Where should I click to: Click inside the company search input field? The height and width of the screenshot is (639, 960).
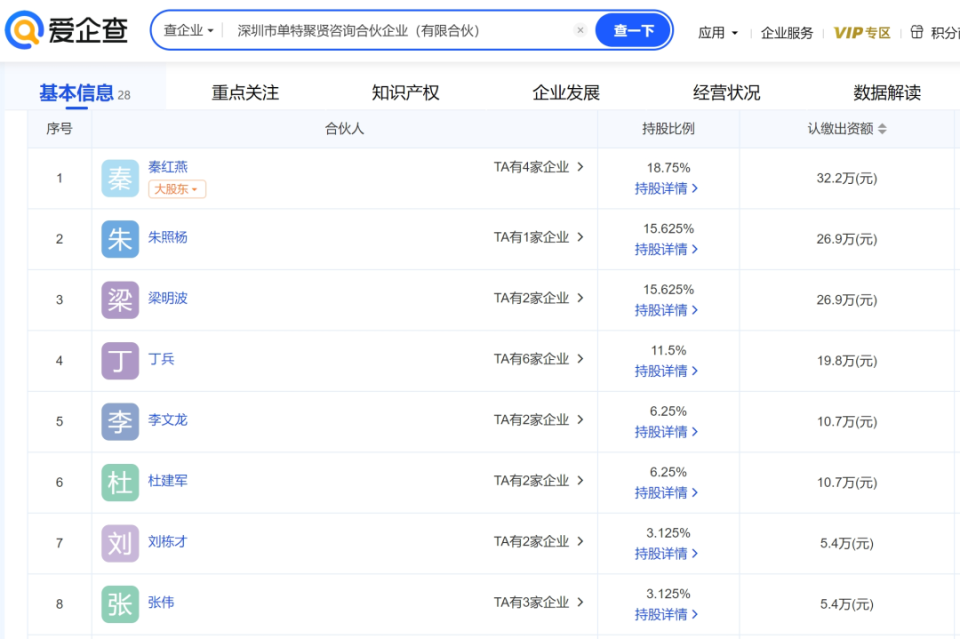400,30
